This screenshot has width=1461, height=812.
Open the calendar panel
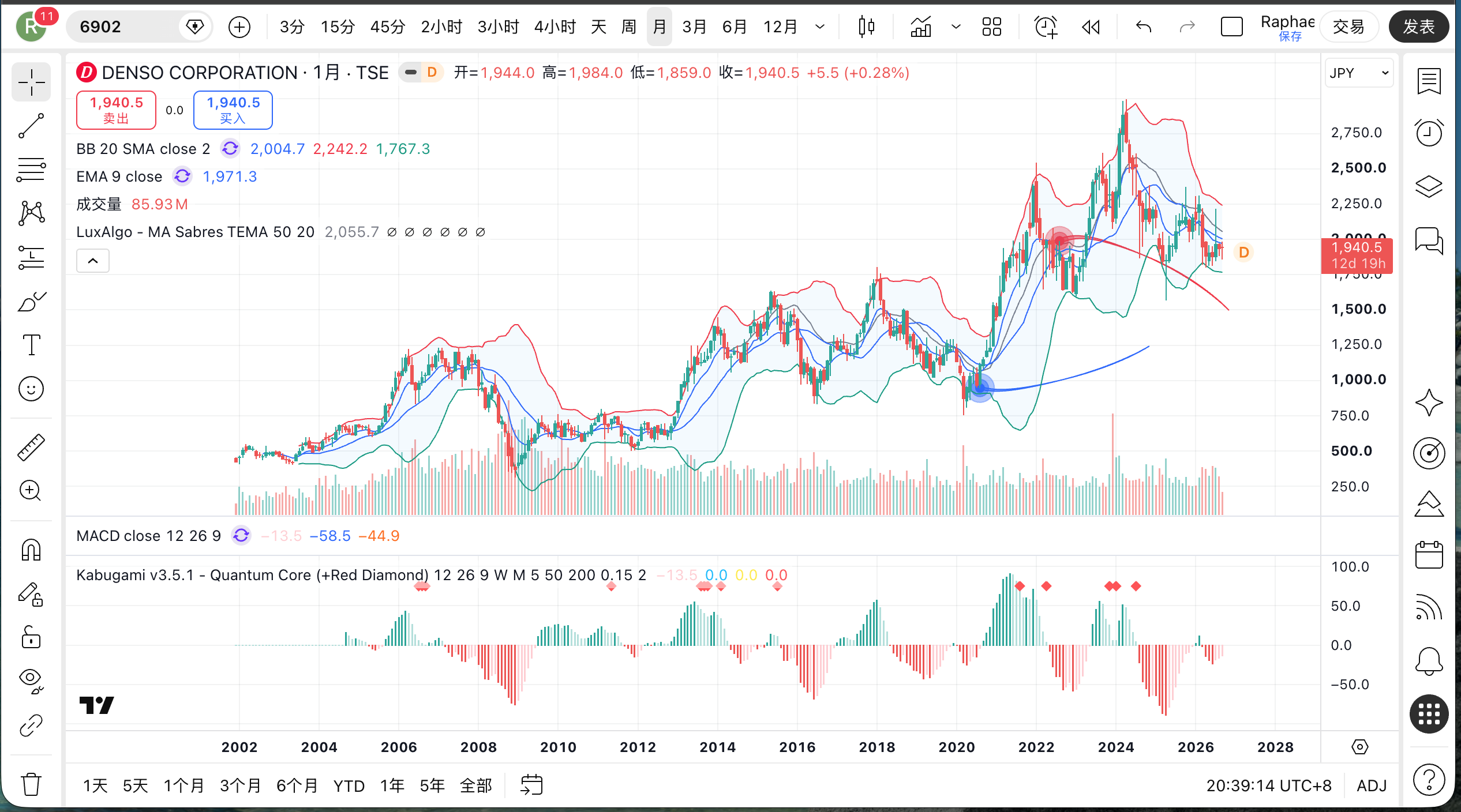point(1429,555)
